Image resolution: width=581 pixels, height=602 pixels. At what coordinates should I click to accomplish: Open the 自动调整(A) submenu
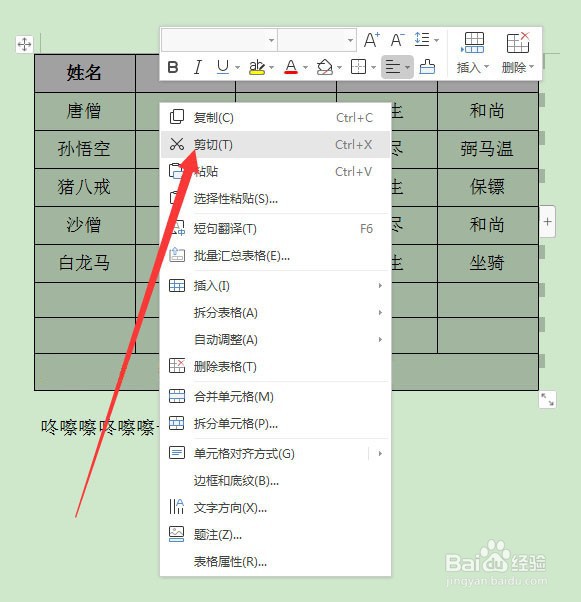[x=275, y=339]
